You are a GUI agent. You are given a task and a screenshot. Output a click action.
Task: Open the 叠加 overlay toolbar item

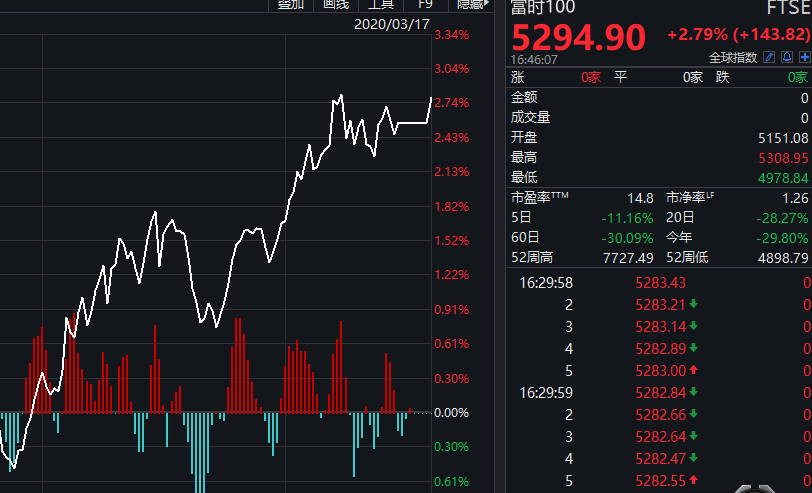point(291,5)
